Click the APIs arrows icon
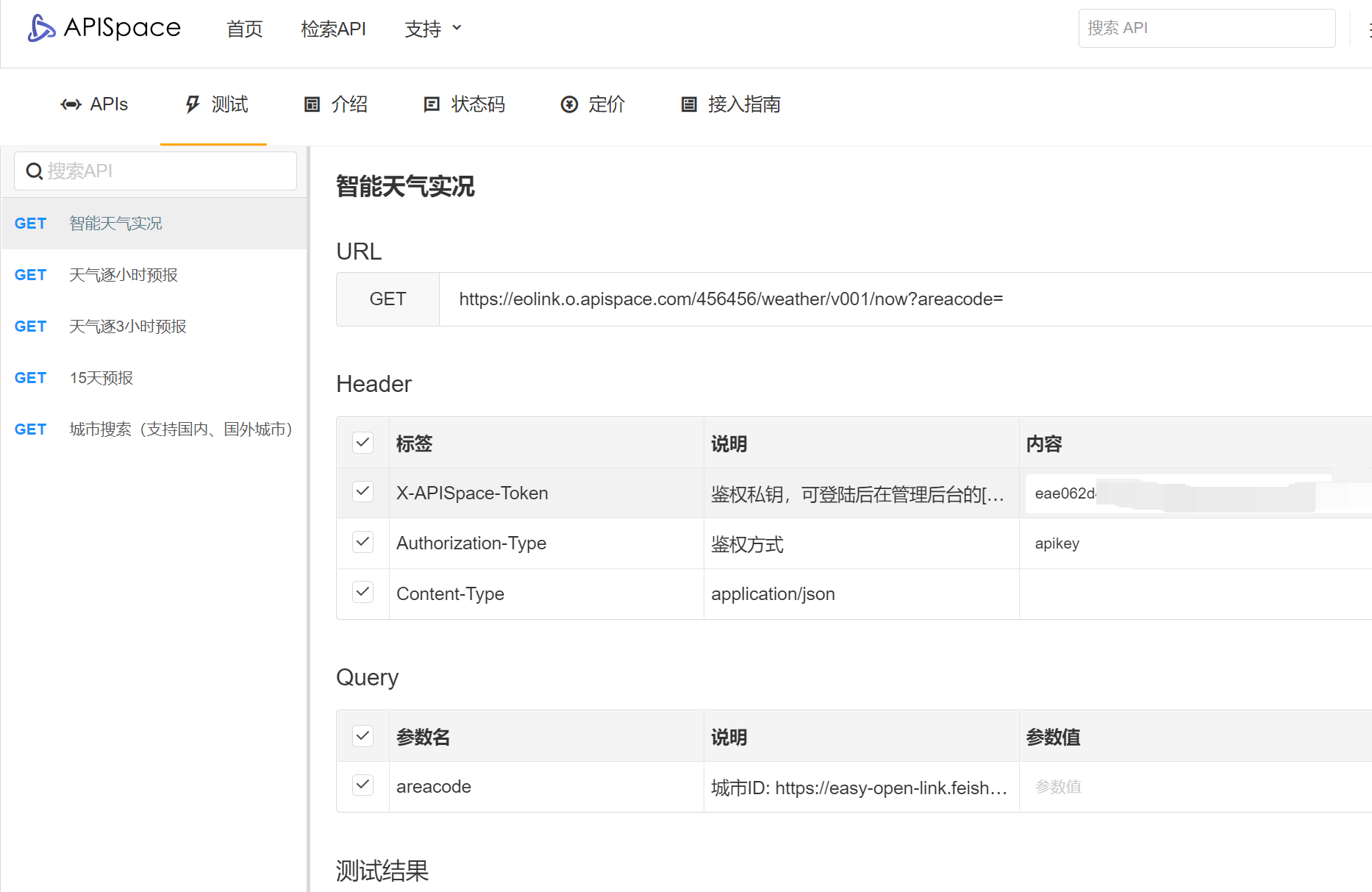The image size is (1372, 892). pos(71,104)
